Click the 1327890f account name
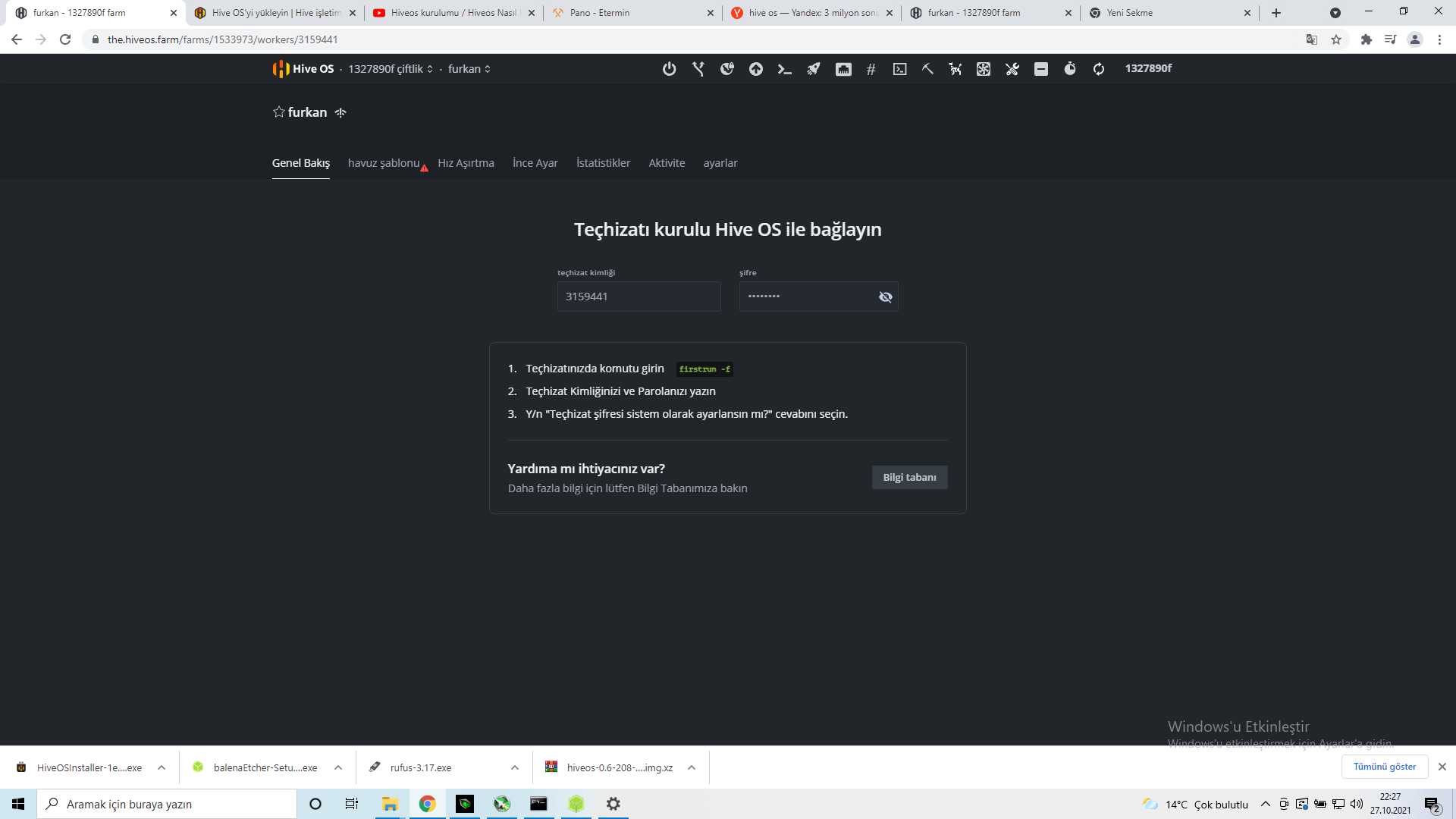 pyautogui.click(x=1148, y=68)
